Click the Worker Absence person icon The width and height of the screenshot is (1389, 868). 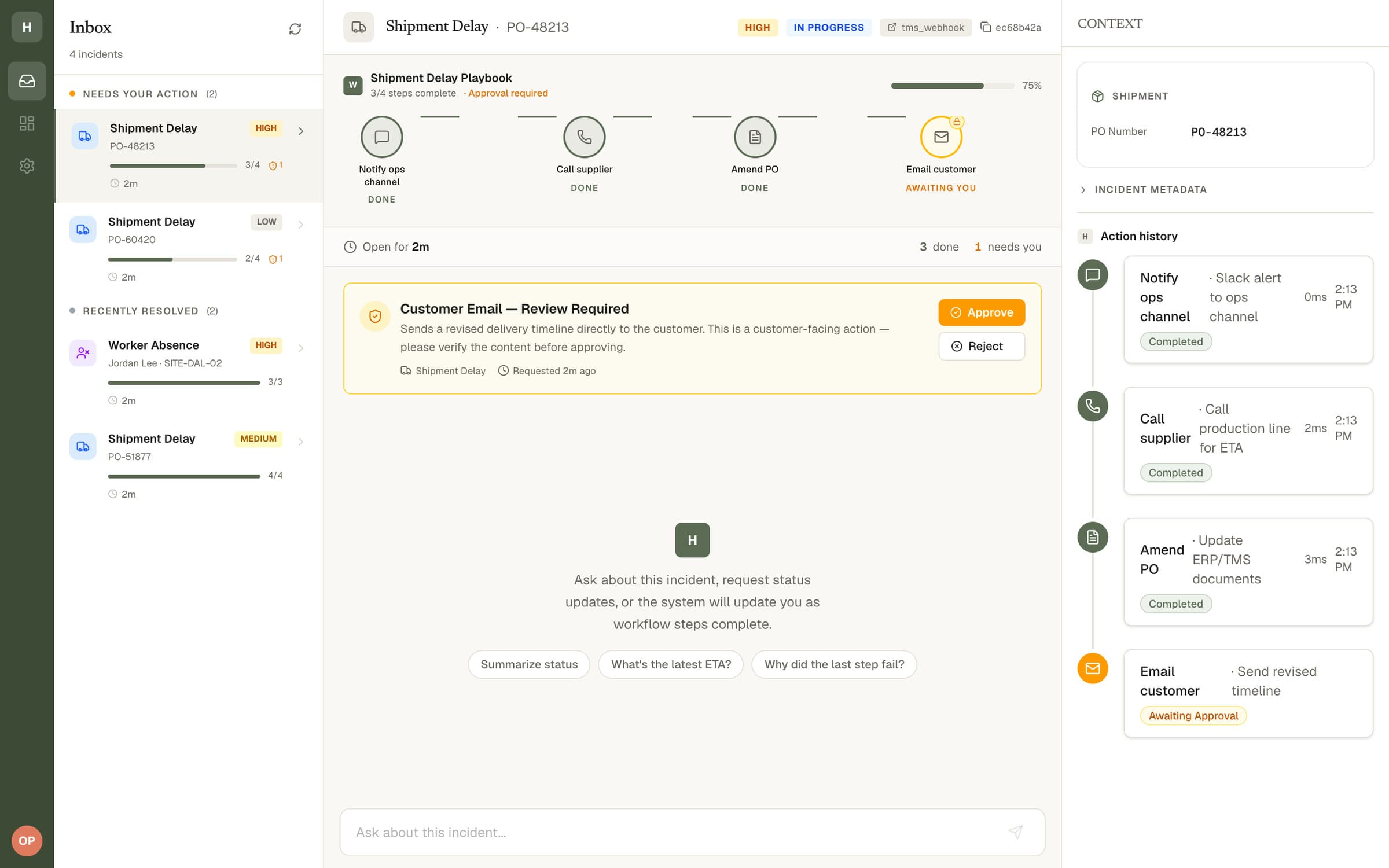point(83,352)
